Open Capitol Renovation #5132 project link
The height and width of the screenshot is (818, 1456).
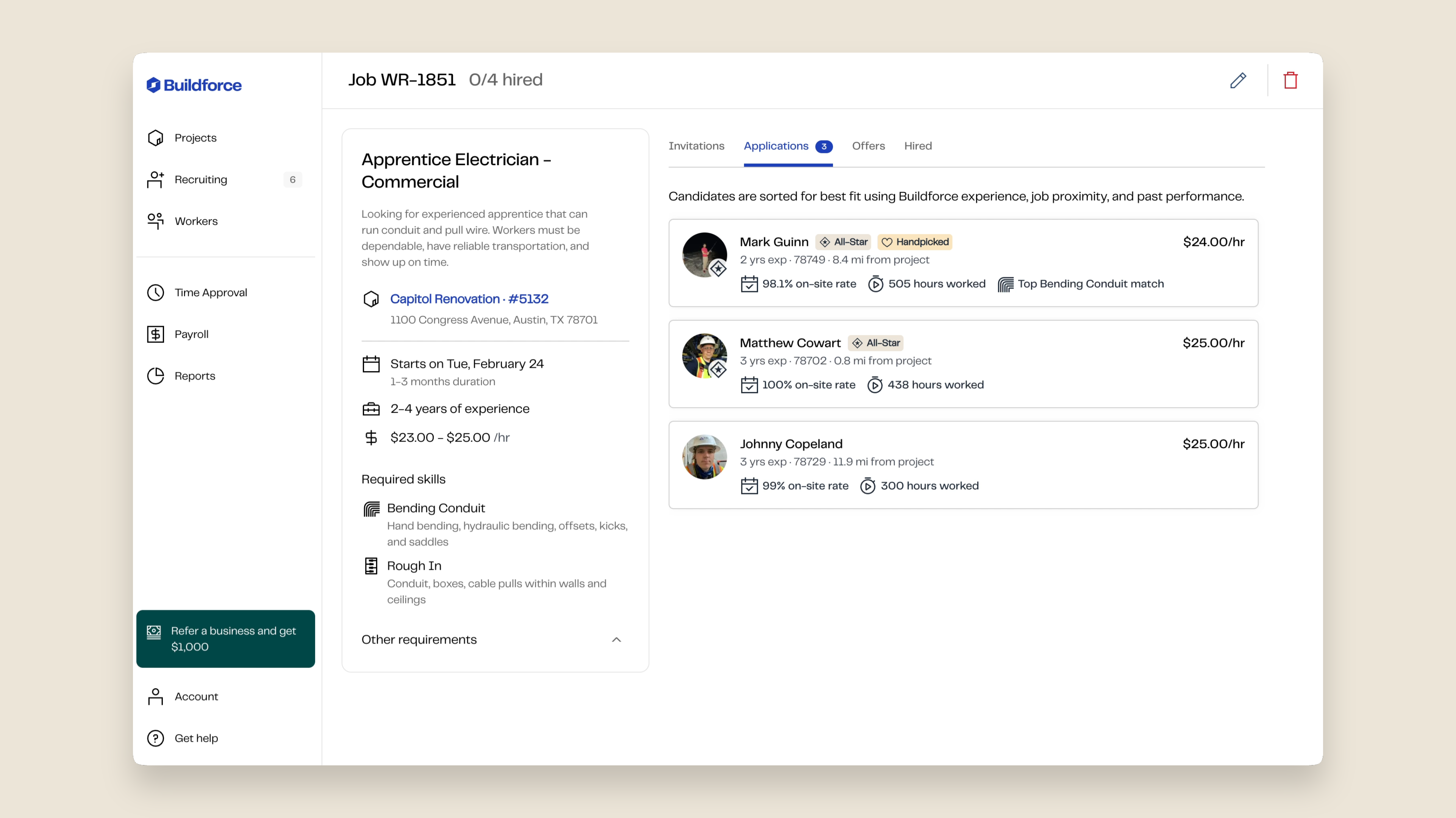(x=469, y=298)
